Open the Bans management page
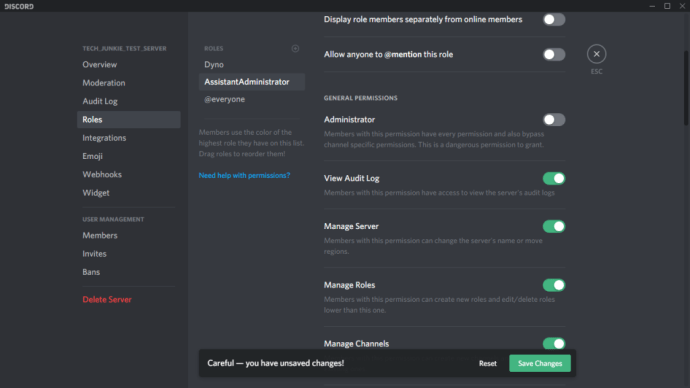This screenshot has height=388, width=690. click(x=128, y=272)
